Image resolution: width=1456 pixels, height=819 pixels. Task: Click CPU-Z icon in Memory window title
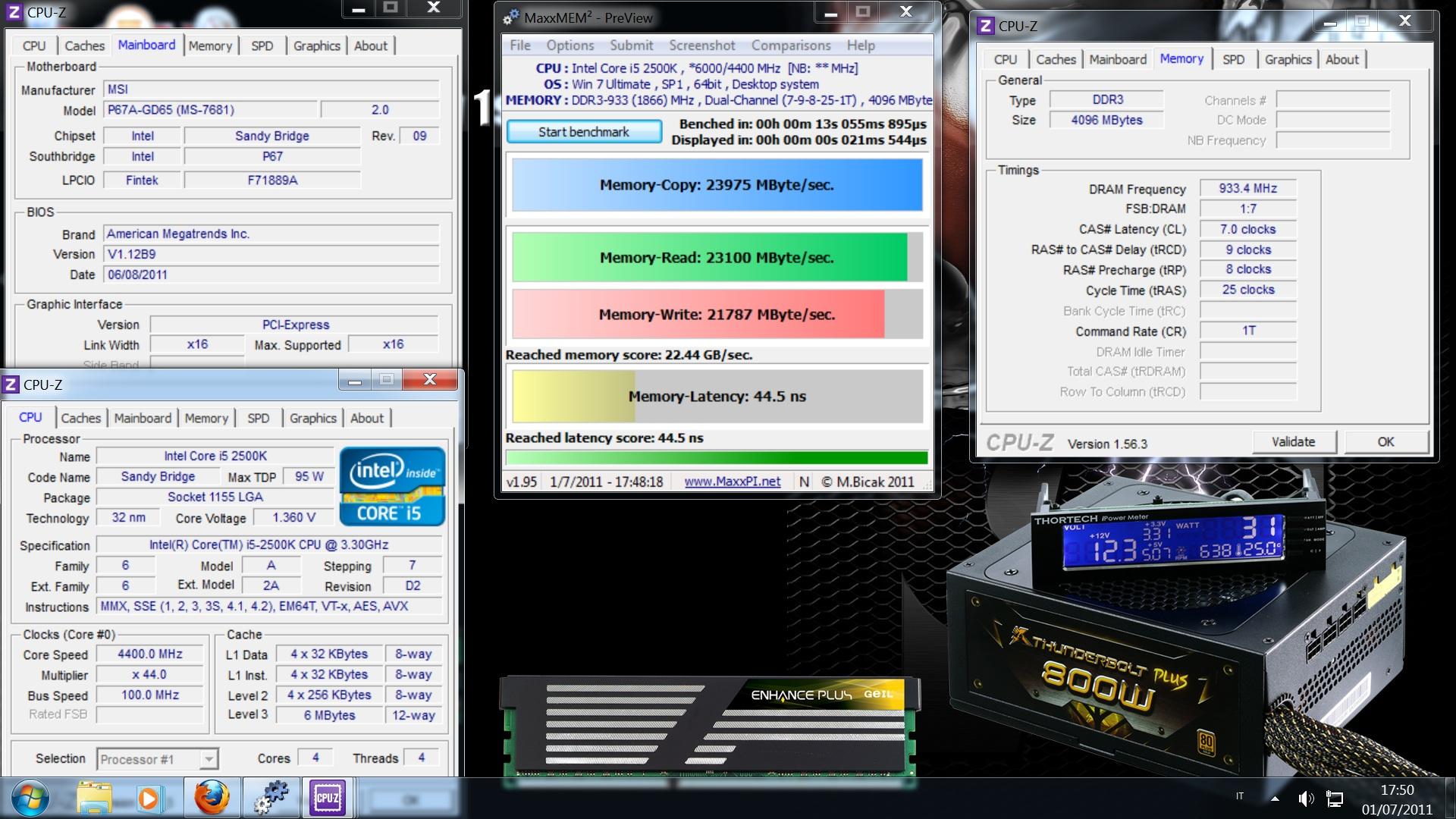pos(985,26)
